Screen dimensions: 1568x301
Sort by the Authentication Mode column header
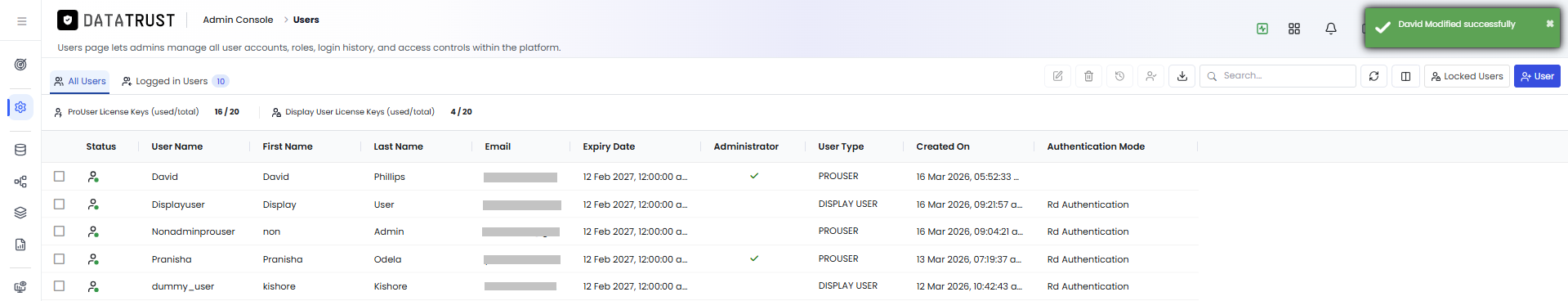pos(1096,146)
